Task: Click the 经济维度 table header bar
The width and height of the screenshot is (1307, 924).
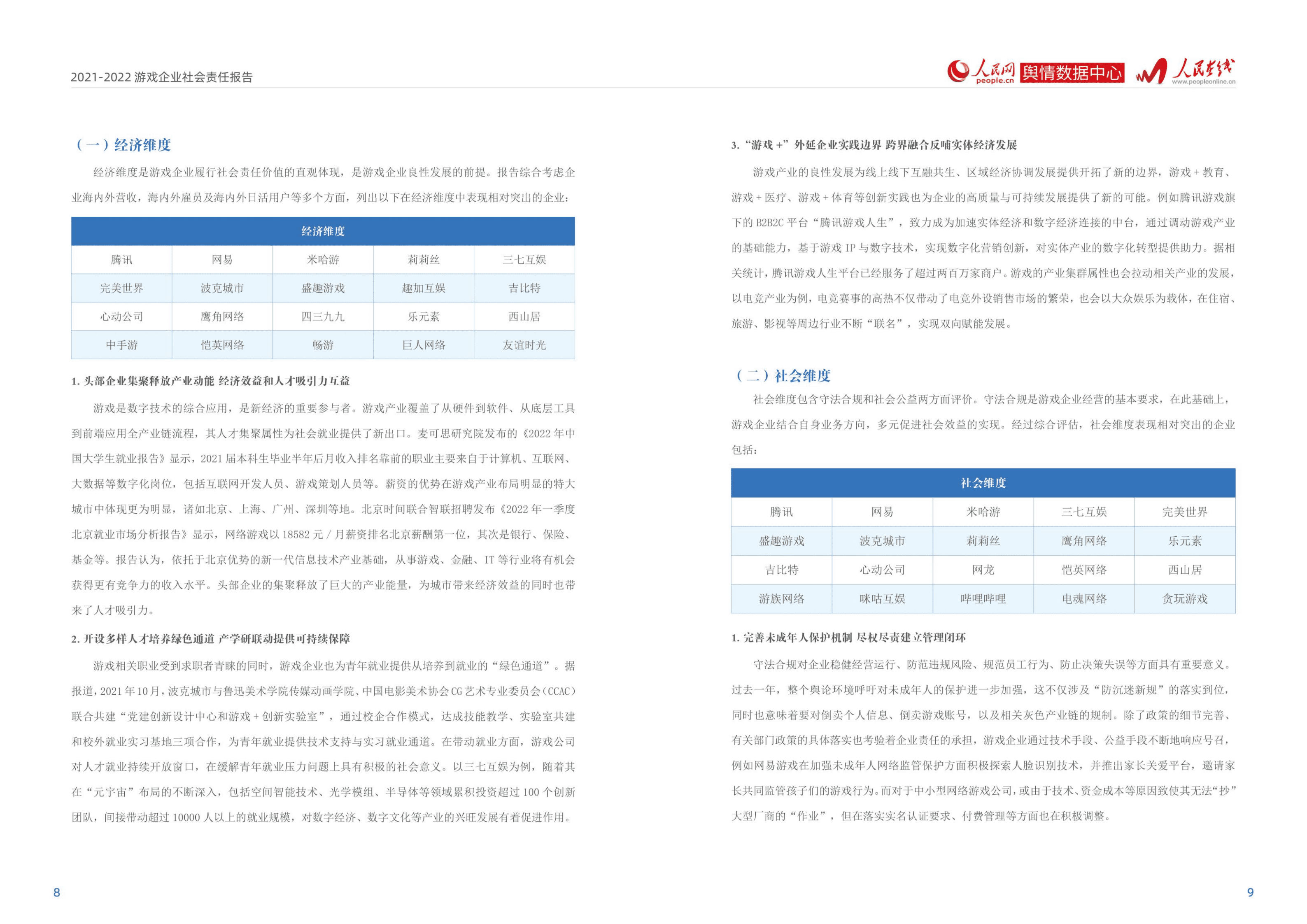Action: 322,231
